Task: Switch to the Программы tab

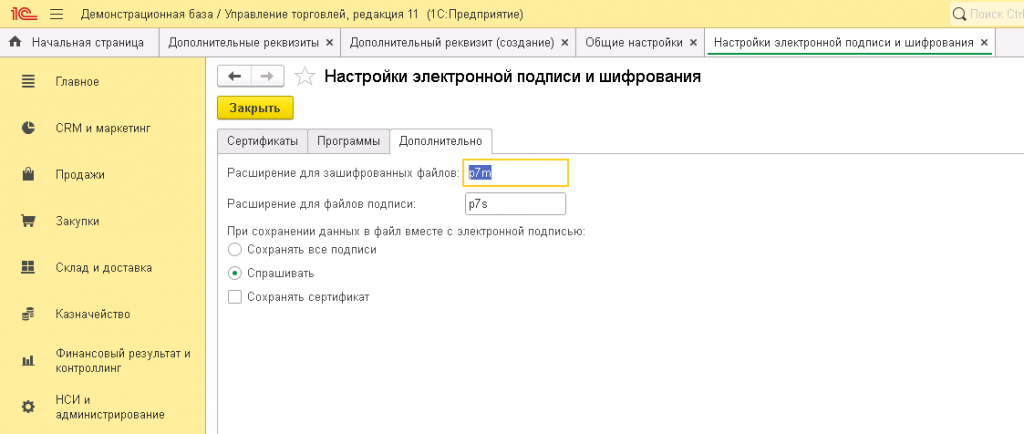Action: click(x=348, y=141)
